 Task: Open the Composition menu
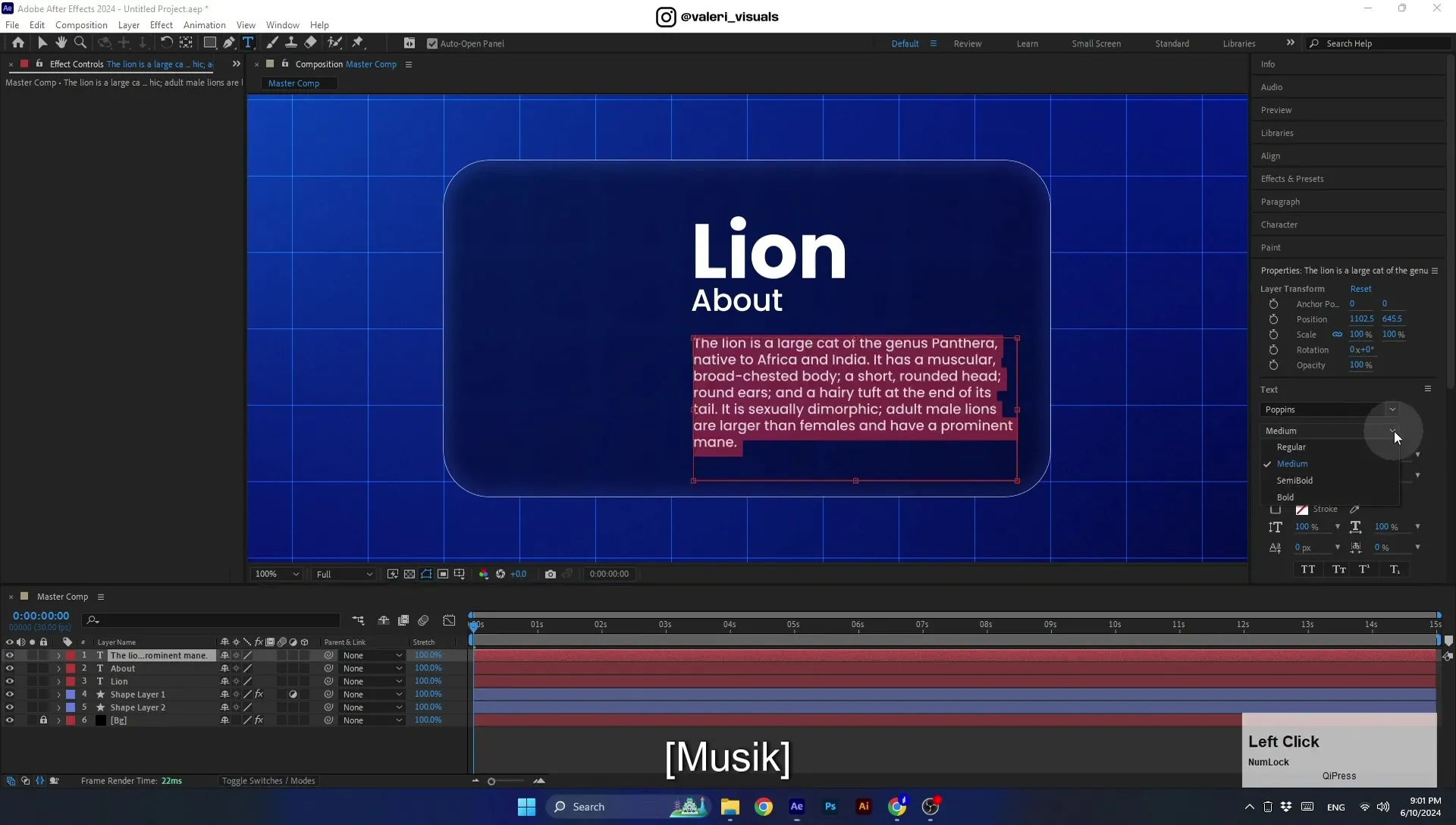81,25
